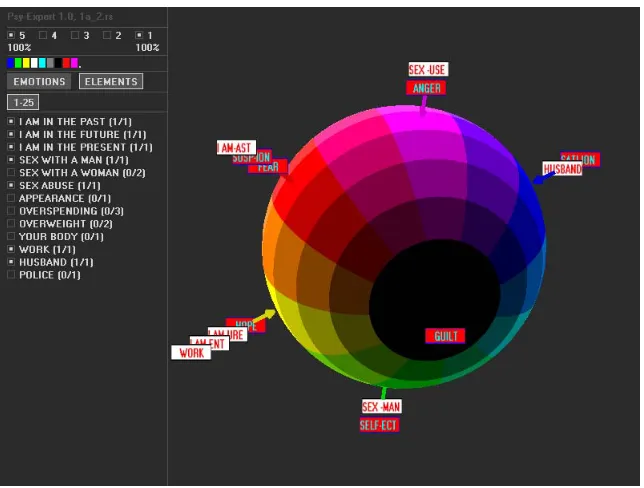This screenshot has width=644, height=488.
Task: Uncheck I AM IN THE PAST
Action: pyautogui.click(x=12, y=122)
